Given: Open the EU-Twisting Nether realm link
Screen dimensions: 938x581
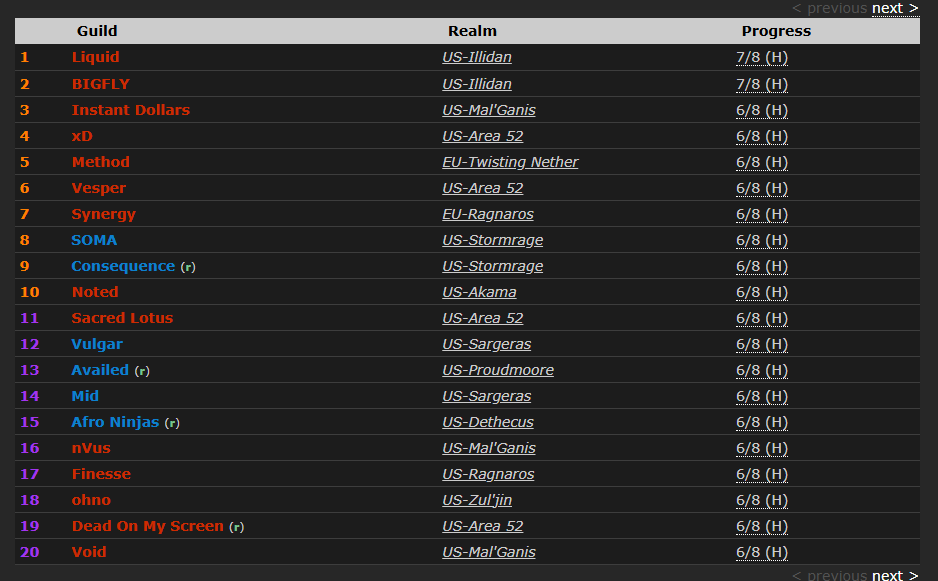Looking at the screenshot, I should point(510,162).
